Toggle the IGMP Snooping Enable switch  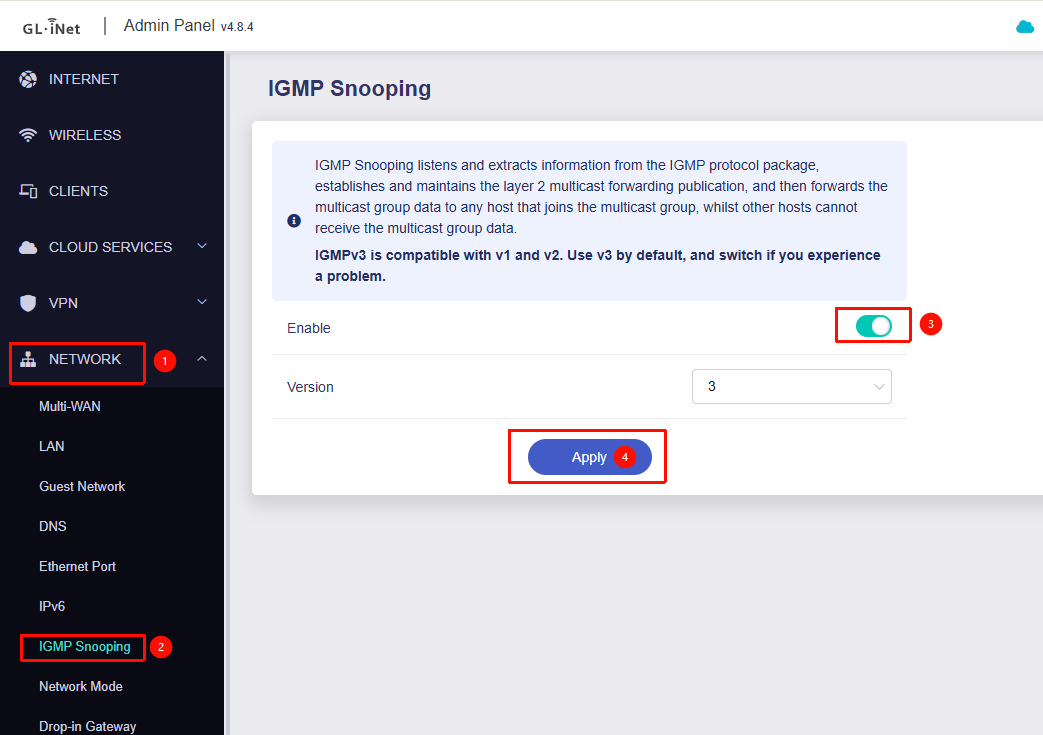tap(873, 326)
